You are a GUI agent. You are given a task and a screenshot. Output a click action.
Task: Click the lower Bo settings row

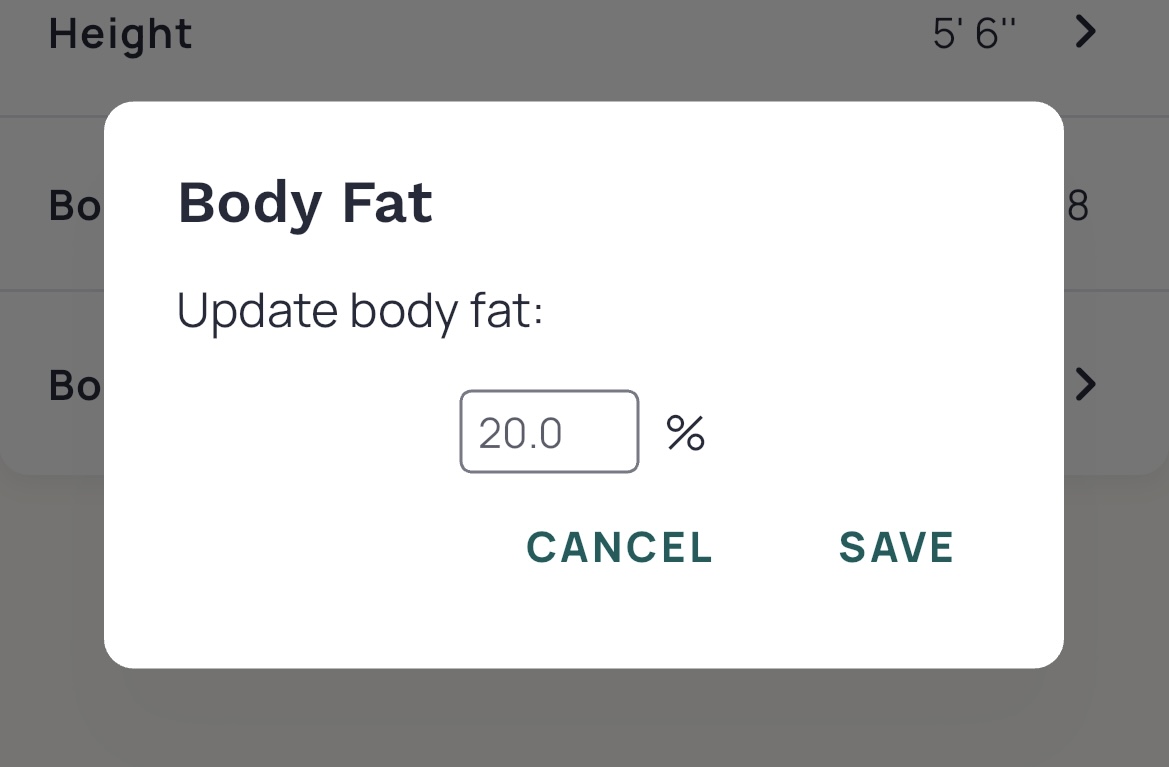[x=72, y=385]
